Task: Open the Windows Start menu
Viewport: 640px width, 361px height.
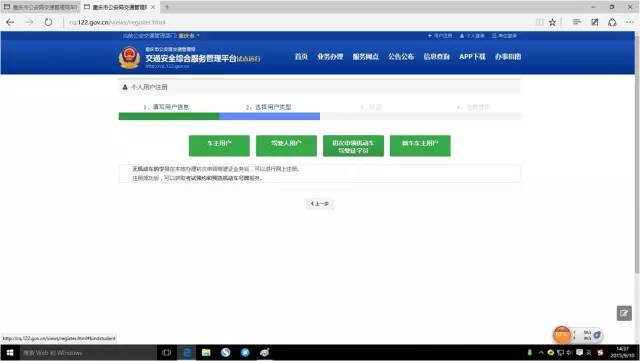Action: [10, 352]
